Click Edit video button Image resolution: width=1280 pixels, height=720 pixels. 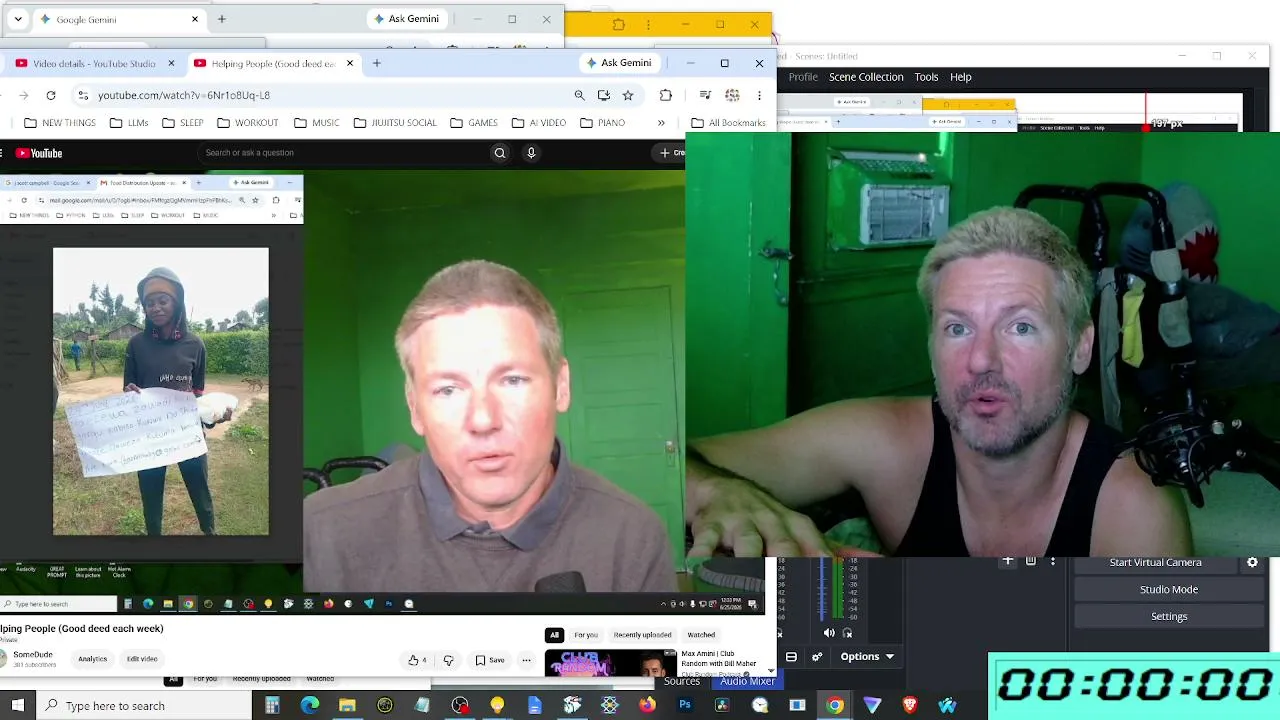[x=142, y=659]
